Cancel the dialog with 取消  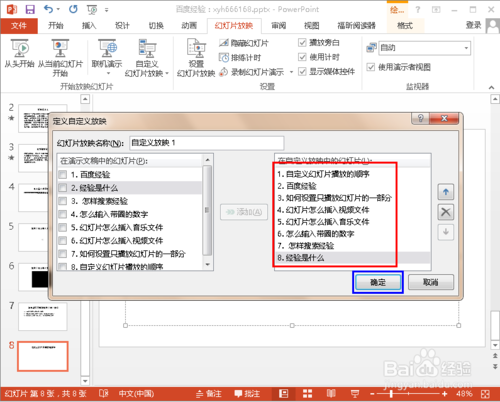(x=431, y=282)
